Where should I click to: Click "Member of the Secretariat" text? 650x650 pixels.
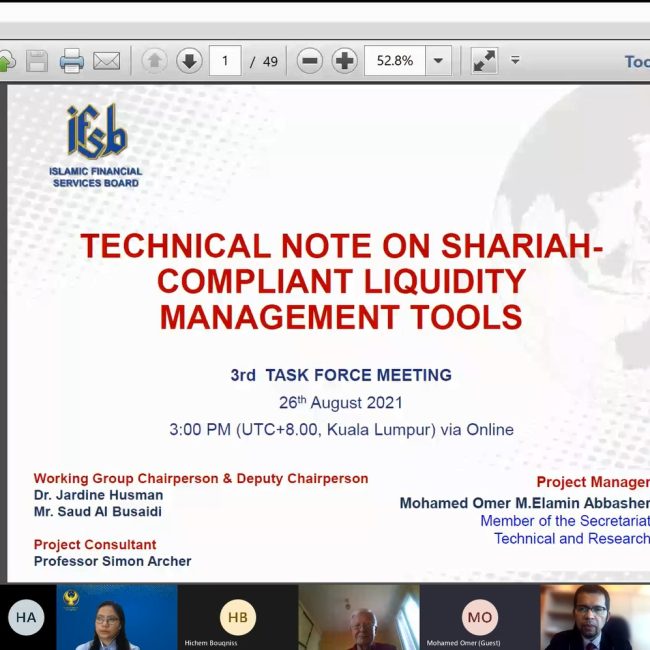565,521
